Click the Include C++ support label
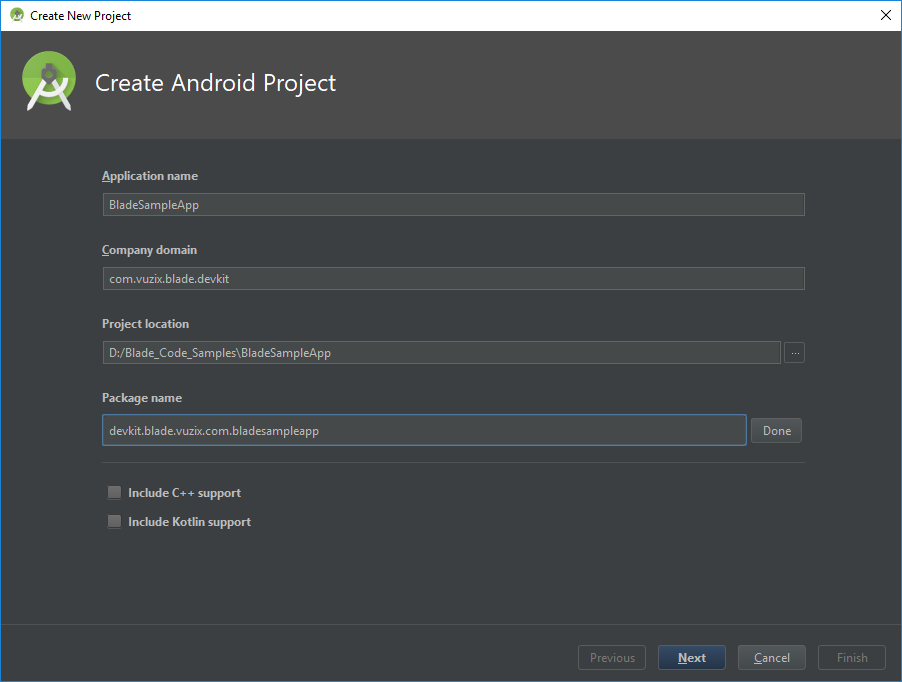The width and height of the screenshot is (902, 682). point(184,493)
